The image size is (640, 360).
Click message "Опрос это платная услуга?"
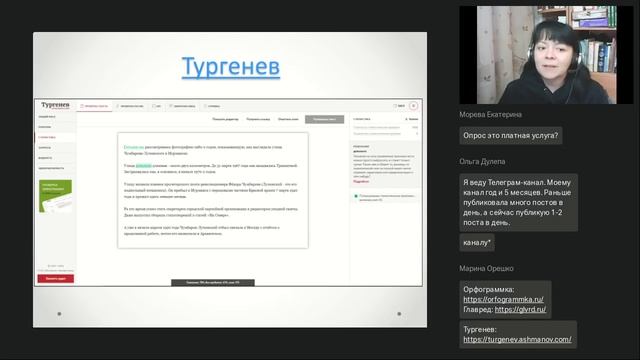point(511,136)
